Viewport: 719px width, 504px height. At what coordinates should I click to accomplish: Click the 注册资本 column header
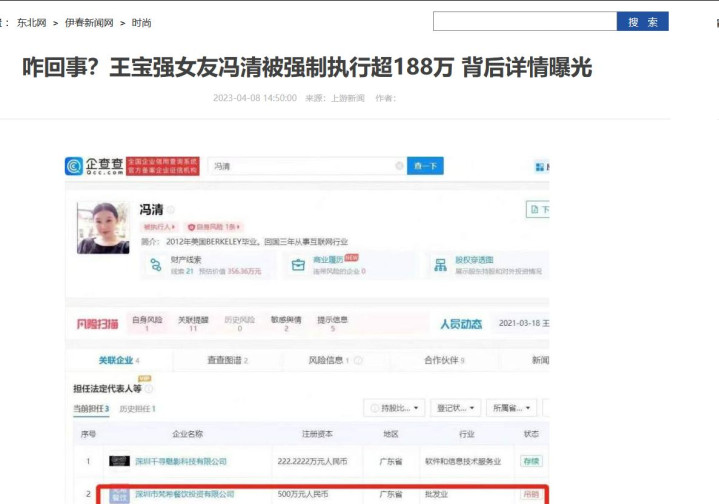(x=317, y=434)
